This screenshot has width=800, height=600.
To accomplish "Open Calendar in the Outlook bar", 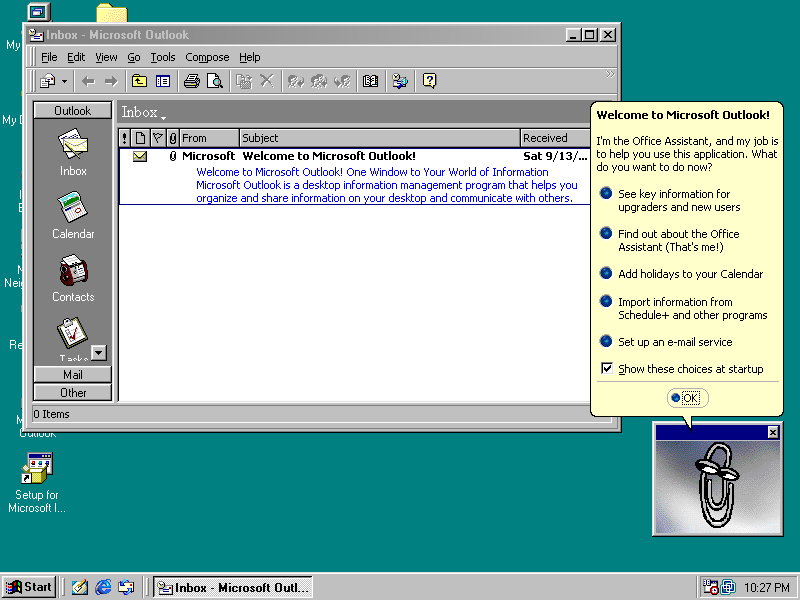I will (x=73, y=215).
